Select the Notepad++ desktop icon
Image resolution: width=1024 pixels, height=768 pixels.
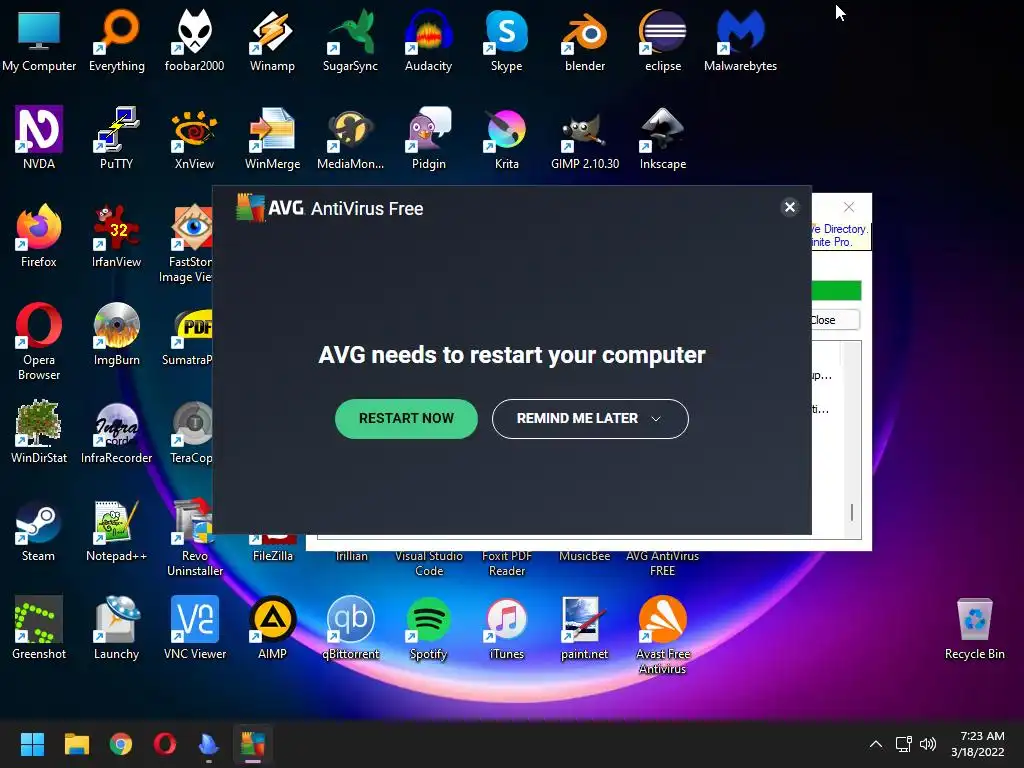click(117, 530)
